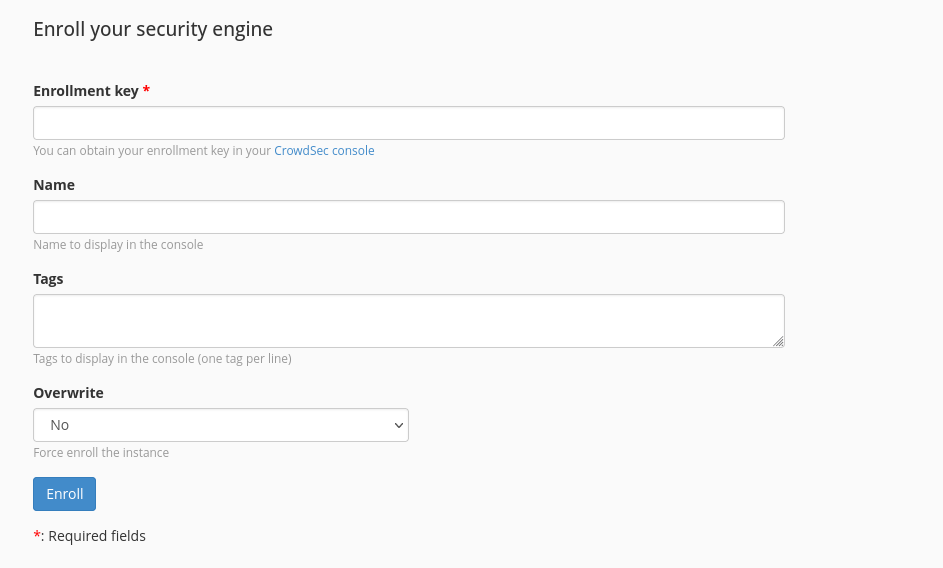Click the Overwrite label text
Viewport: 943px width, 568px height.
coord(68,393)
